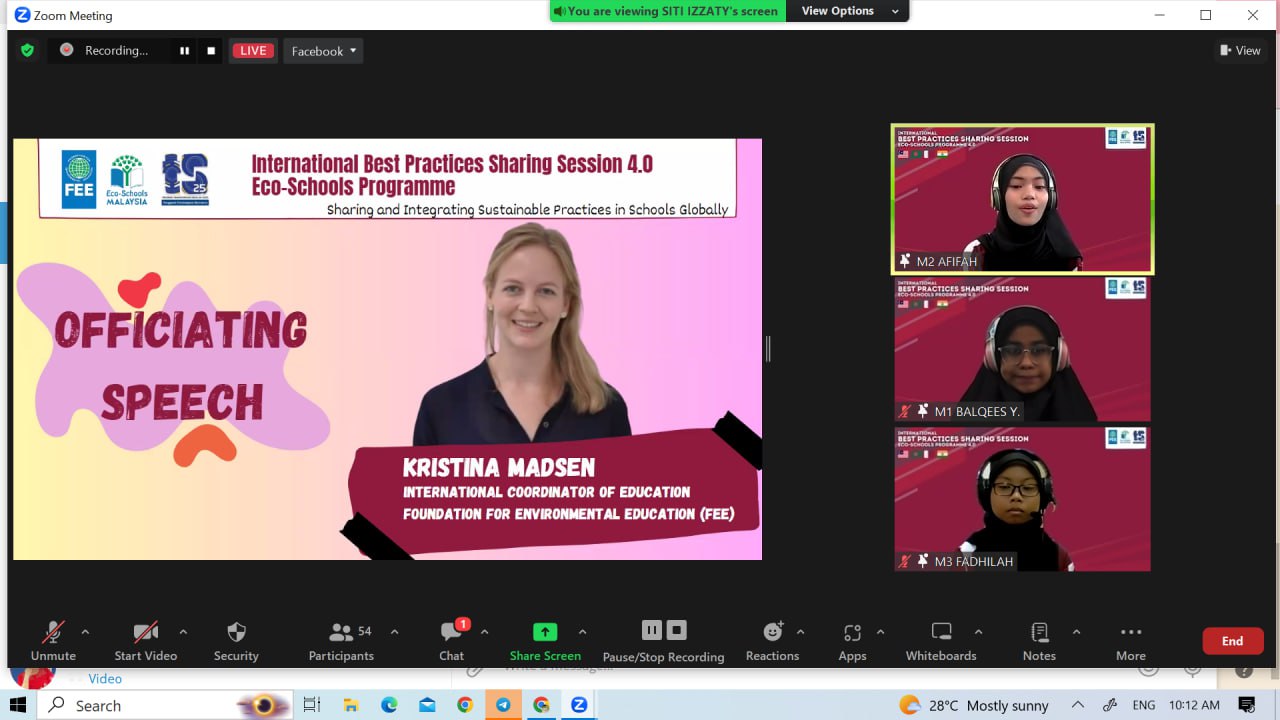Open the Security shield menu
1280x720 pixels.
[236, 641]
